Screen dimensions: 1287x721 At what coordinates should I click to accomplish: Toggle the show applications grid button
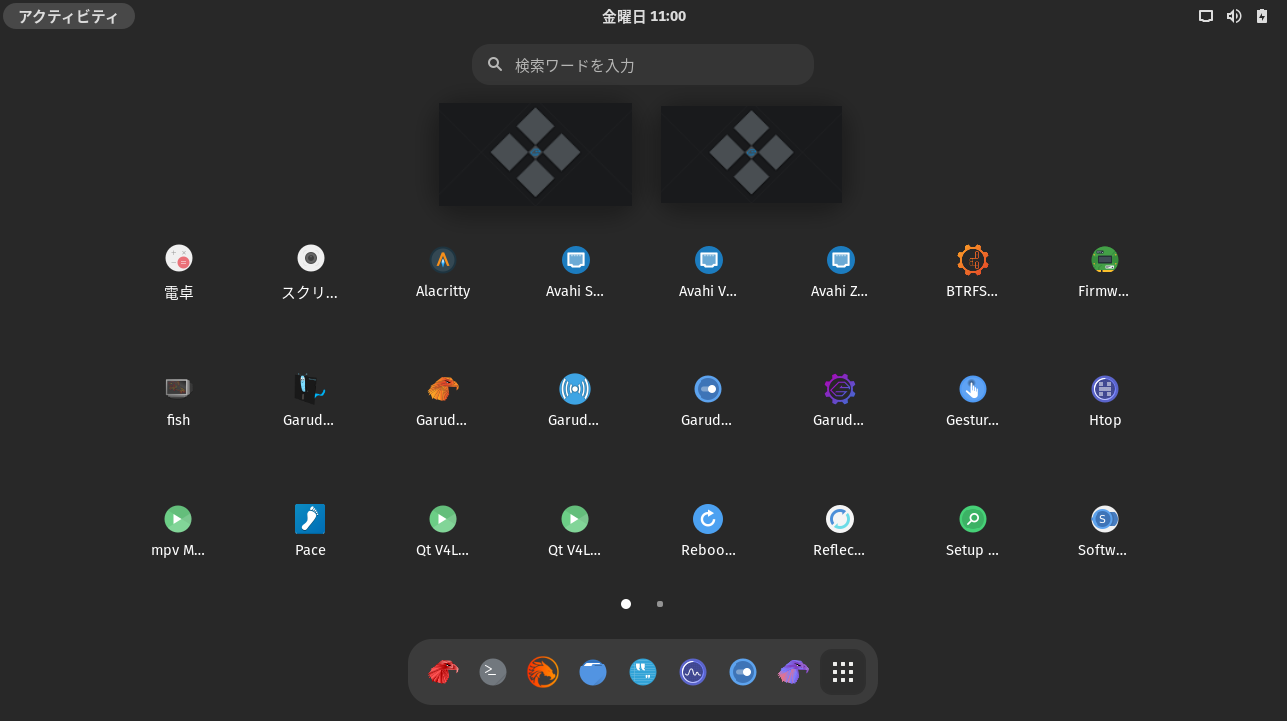843,672
